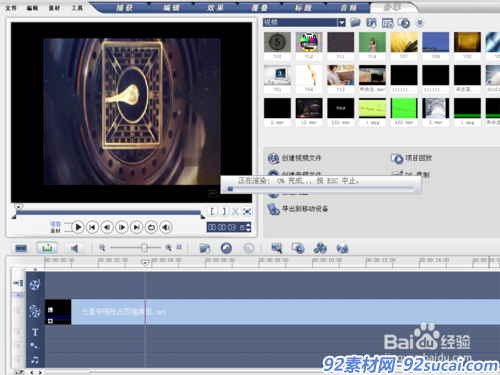Screen dimensions: 500x375
Task: Open the system volume control
Action: click(166, 227)
